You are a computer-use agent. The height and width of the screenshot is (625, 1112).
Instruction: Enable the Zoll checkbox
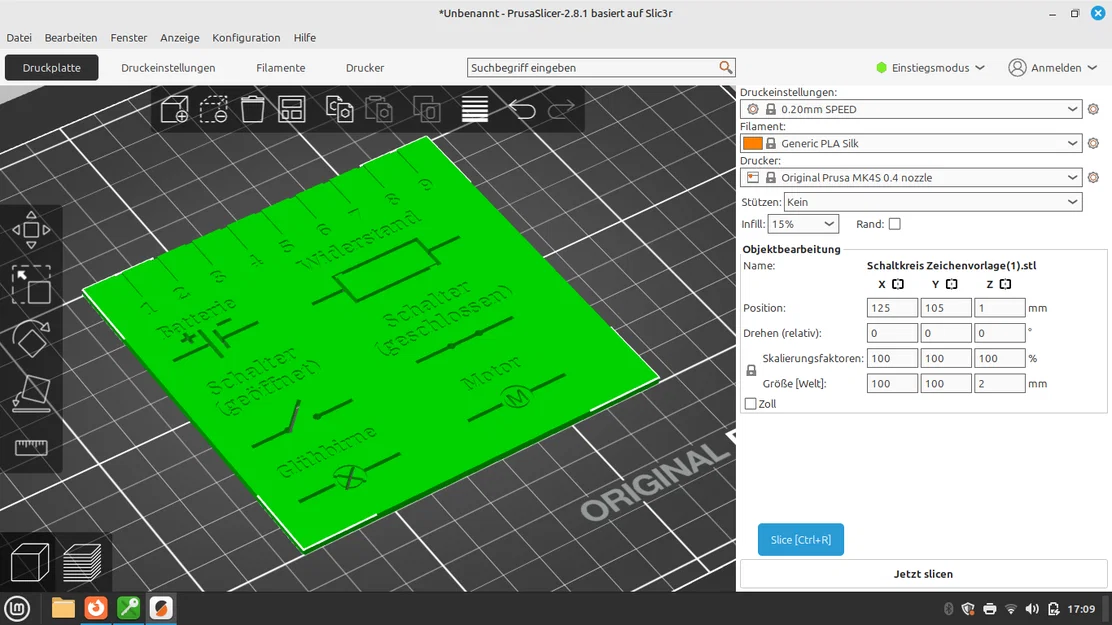(750, 404)
